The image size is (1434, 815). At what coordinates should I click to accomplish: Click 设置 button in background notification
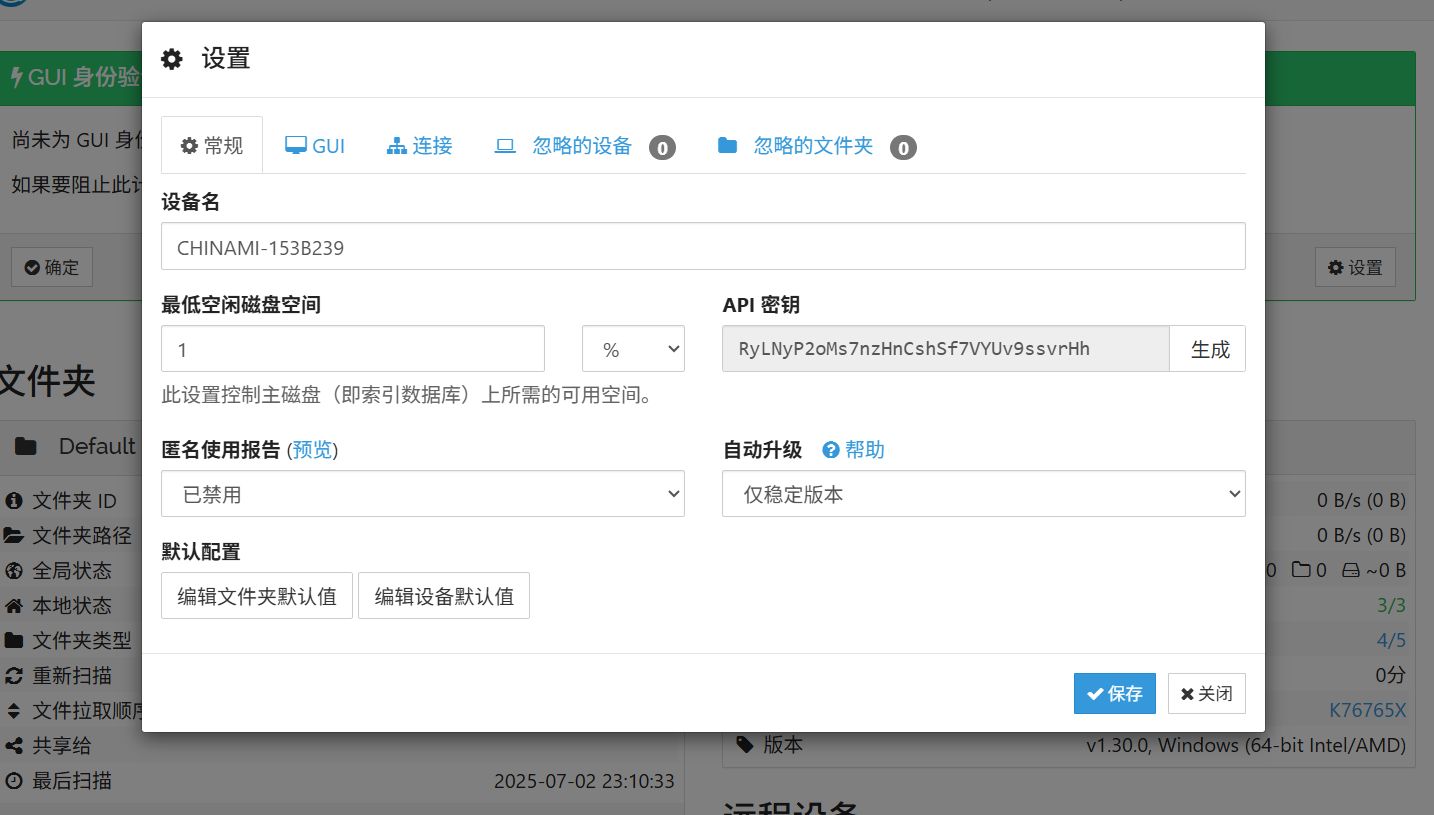[x=1355, y=267]
